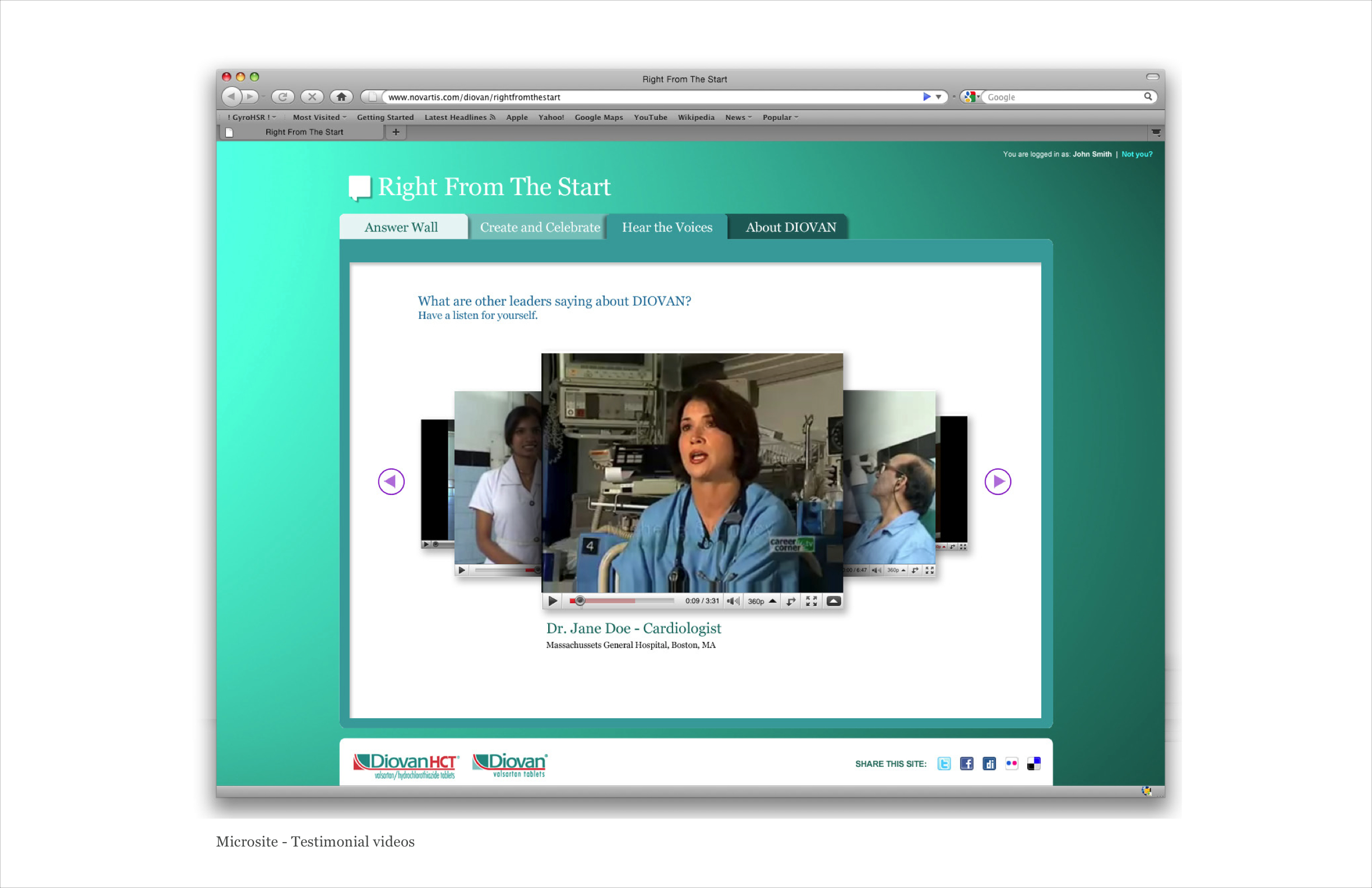Open the 360p quality menu

(x=762, y=601)
